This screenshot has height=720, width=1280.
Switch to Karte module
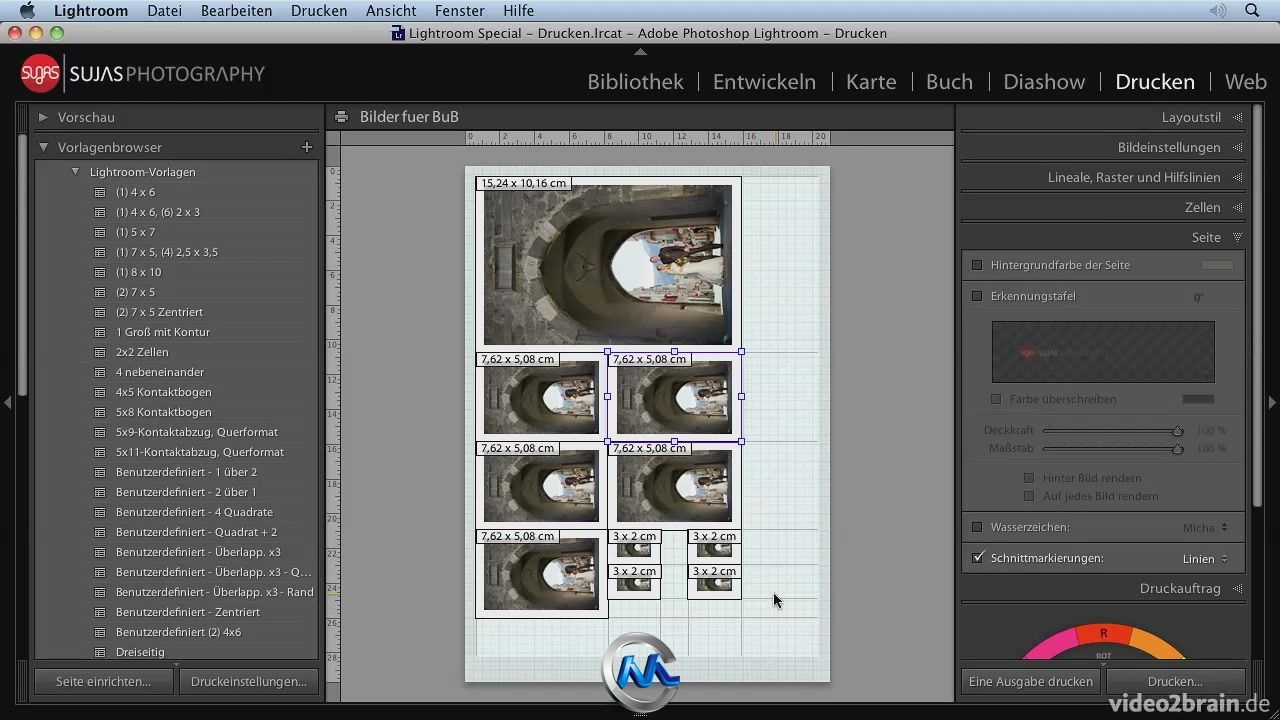(871, 81)
